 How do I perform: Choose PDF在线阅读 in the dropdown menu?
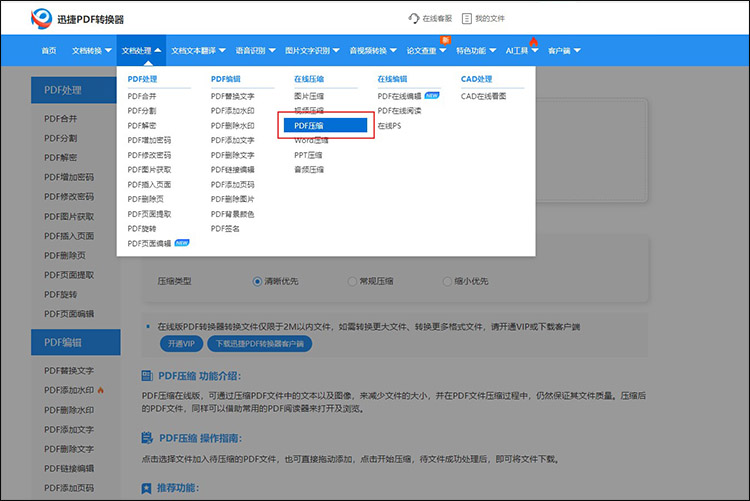pyautogui.click(x=399, y=111)
